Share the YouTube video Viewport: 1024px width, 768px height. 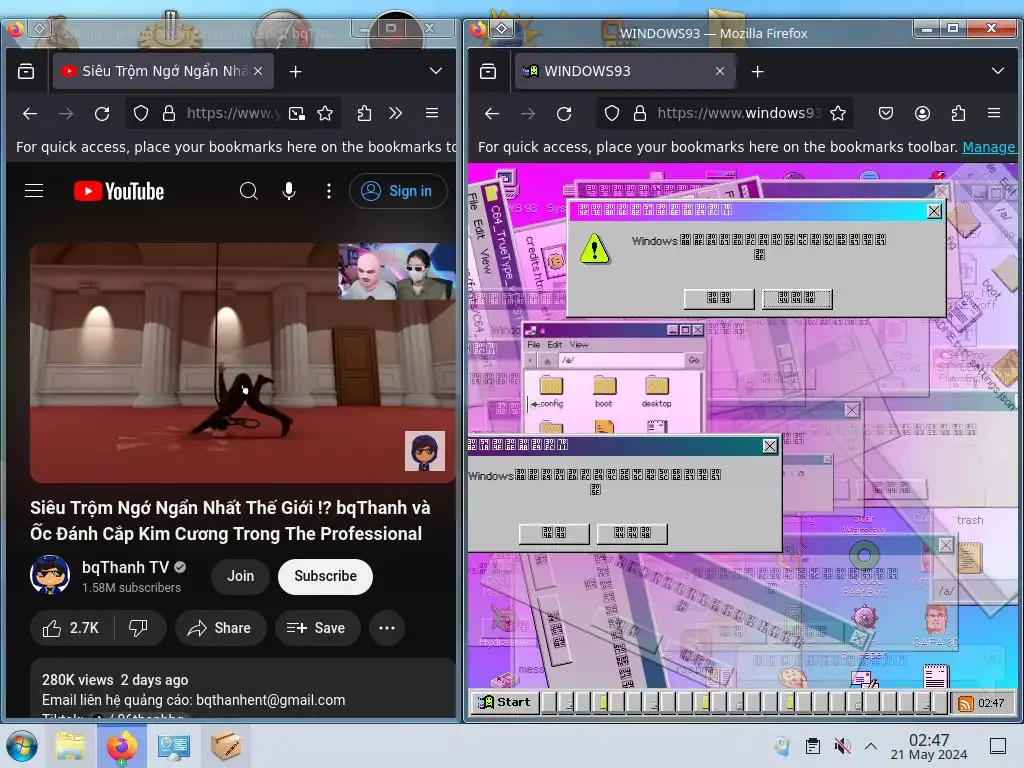coord(220,628)
